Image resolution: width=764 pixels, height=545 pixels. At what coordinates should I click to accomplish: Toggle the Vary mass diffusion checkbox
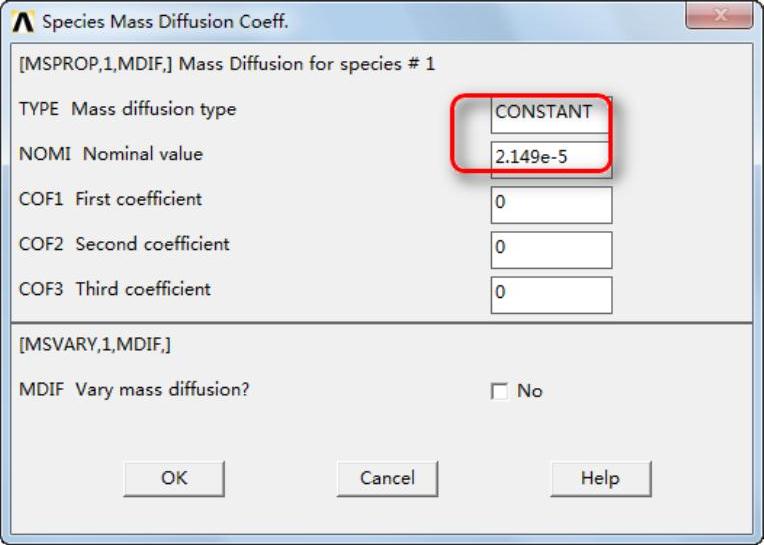coord(500,392)
